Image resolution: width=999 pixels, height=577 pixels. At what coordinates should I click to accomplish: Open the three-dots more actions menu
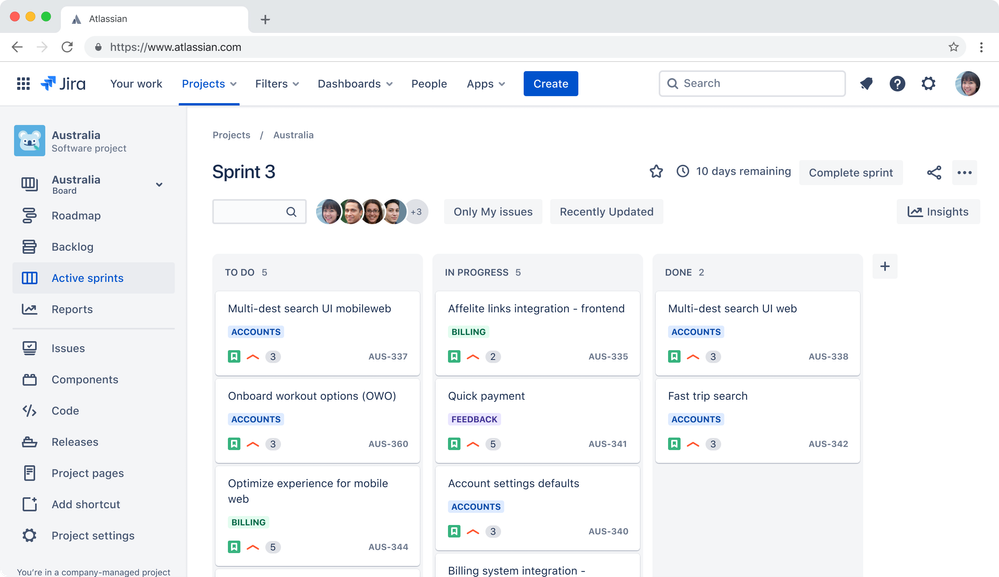965,173
